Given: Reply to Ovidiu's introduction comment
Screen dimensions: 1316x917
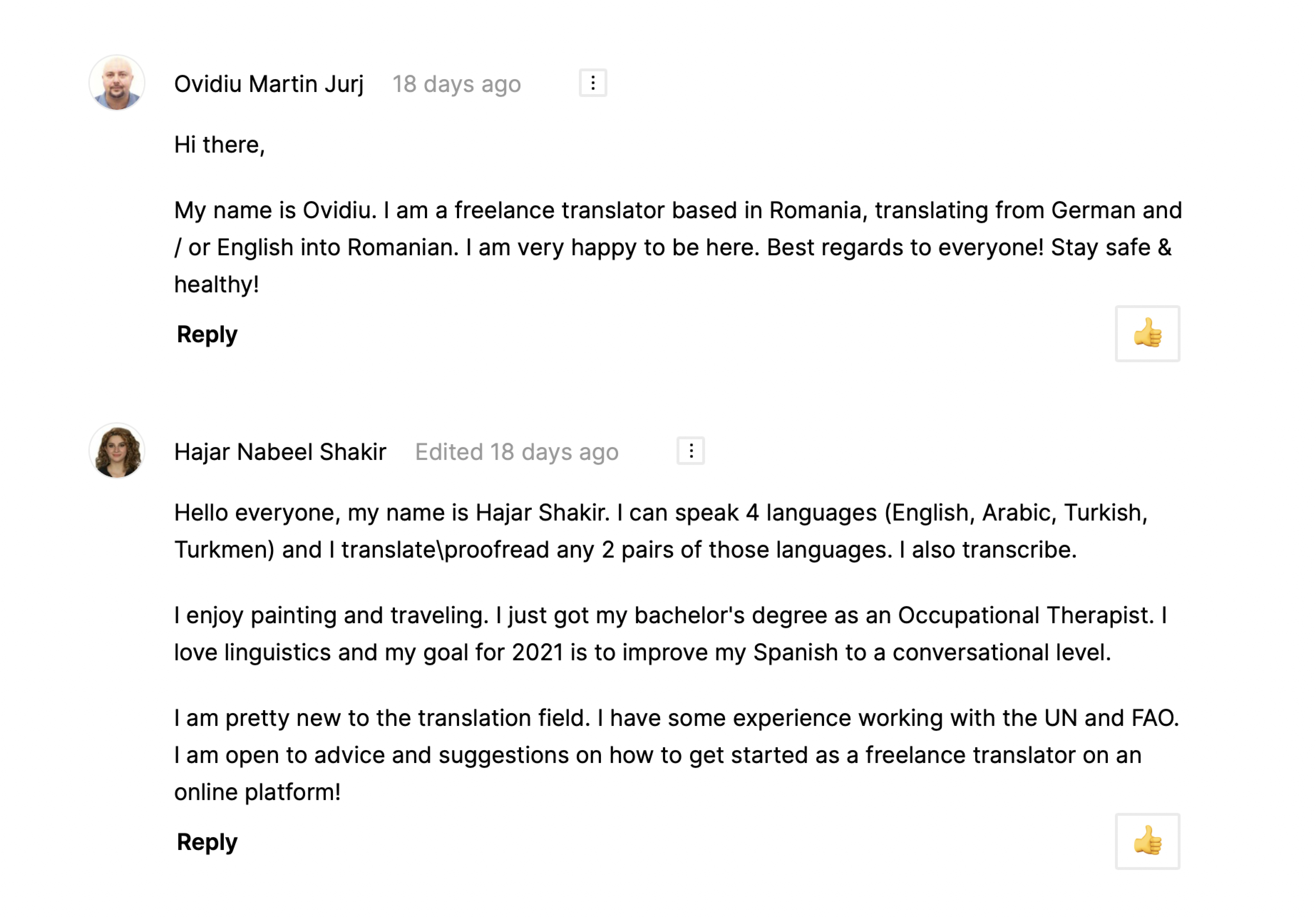Looking at the screenshot, I should (207, 334).
